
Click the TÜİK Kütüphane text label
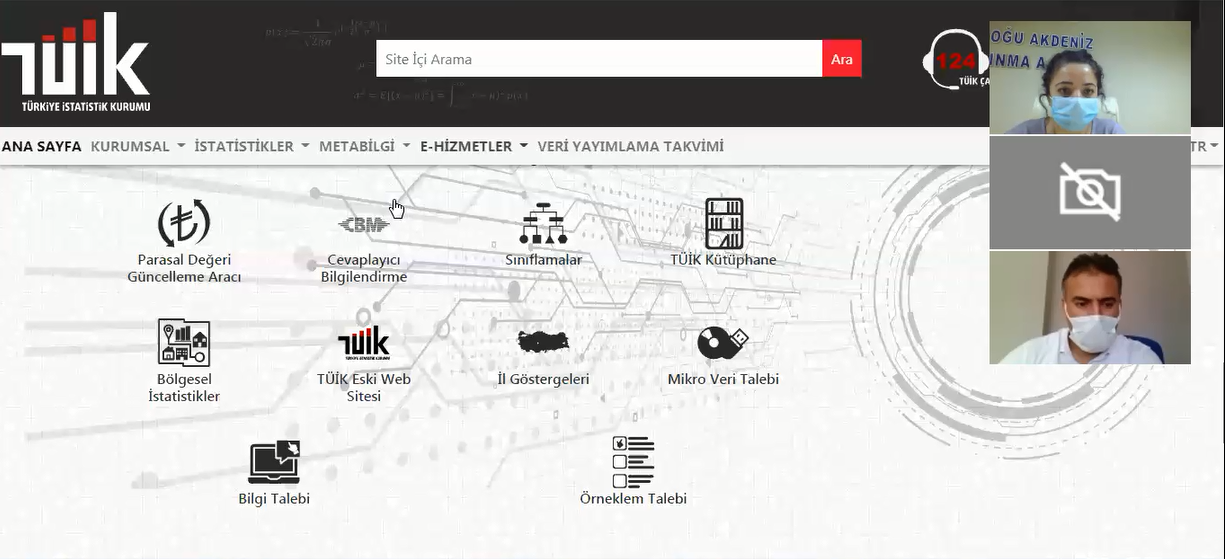pos(723,260)
